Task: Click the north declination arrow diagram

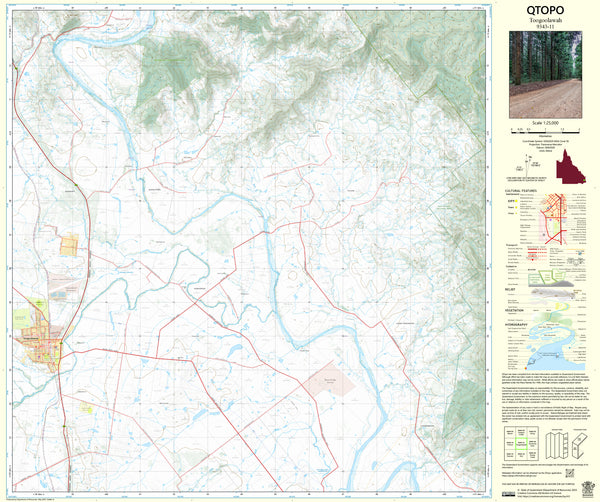Action: pos(526,164)
